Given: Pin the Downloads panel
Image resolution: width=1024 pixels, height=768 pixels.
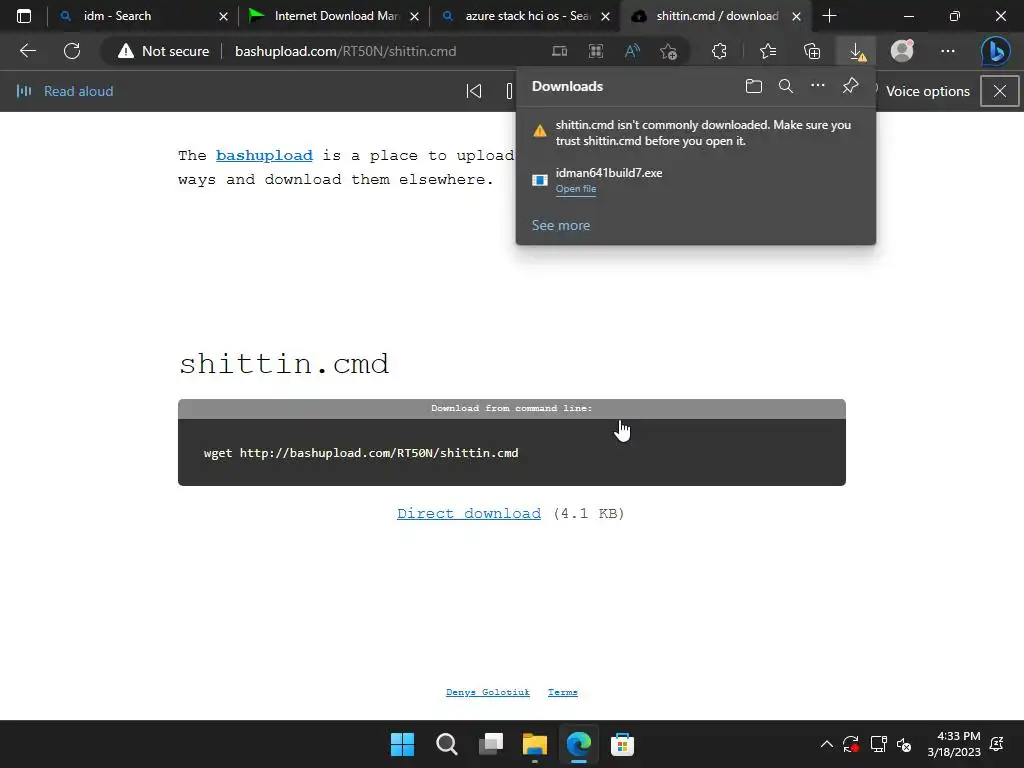Looking at the screenshot, I should [x=850, y=86].
